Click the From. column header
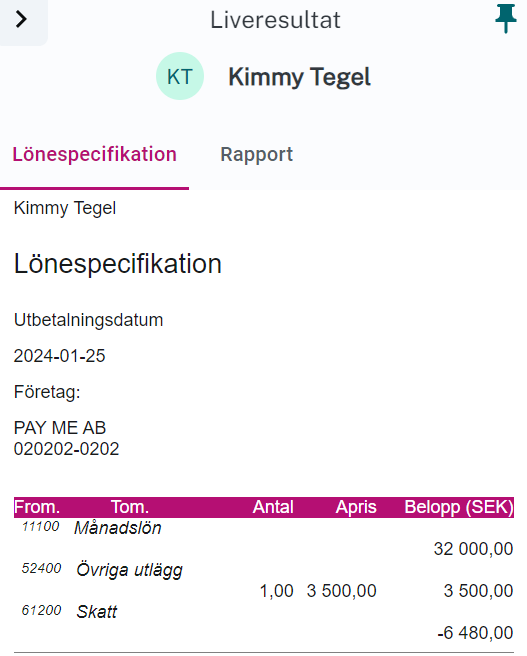 coord(37,507)
